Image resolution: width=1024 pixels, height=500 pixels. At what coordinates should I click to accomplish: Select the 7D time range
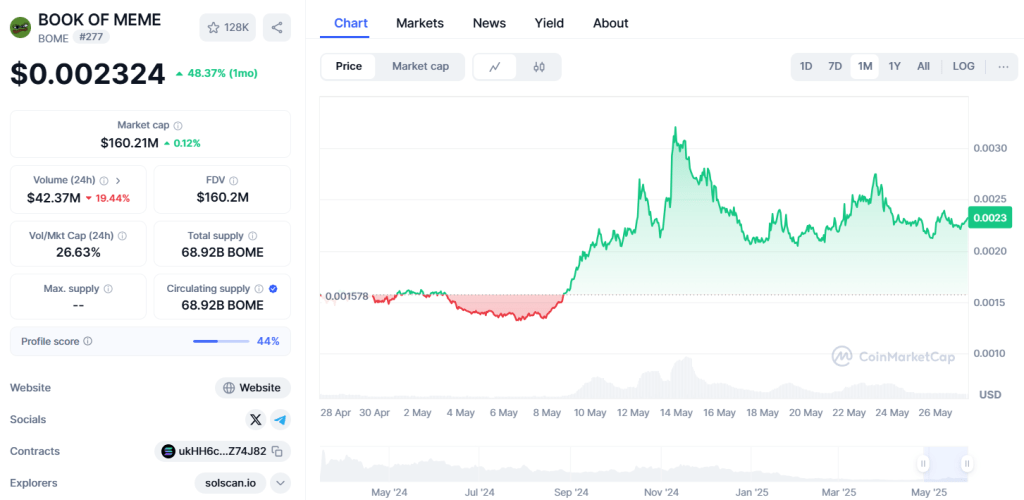coord(834,66)
